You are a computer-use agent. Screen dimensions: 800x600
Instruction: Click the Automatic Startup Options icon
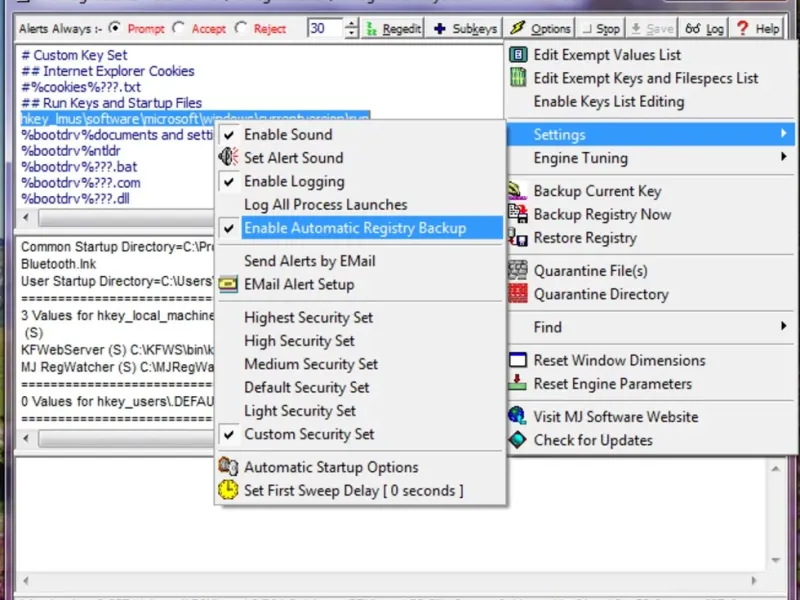[228, 467]
